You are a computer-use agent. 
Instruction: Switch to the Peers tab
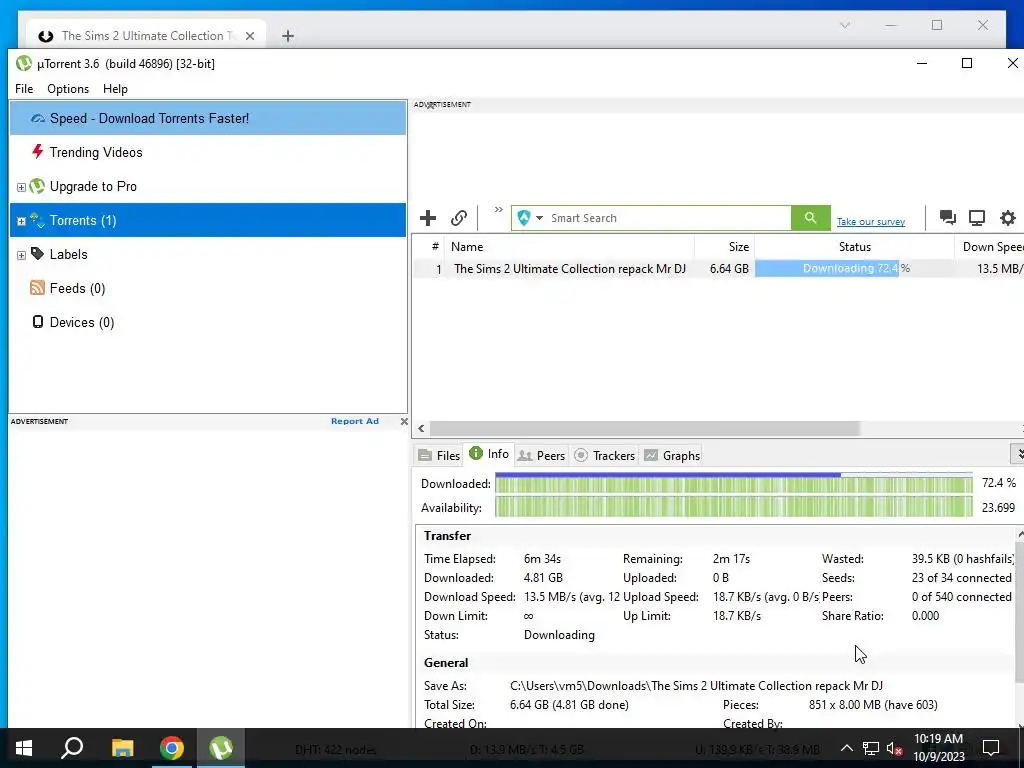pyautogui.click(x=541, y=455)
